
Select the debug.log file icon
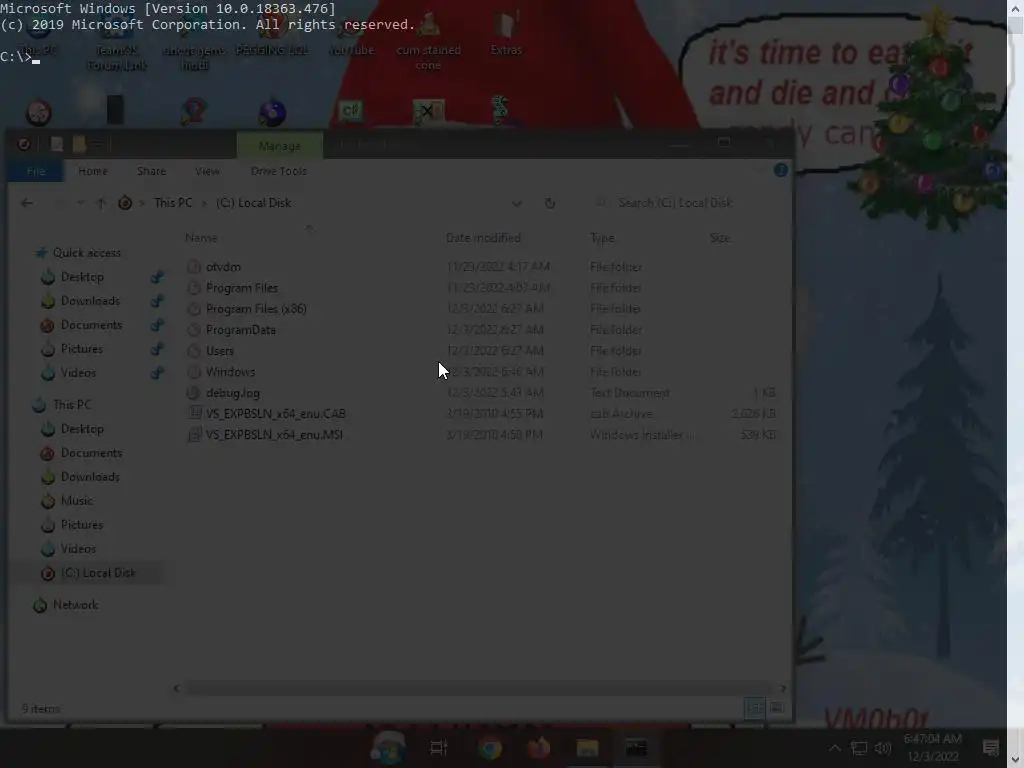193,392
